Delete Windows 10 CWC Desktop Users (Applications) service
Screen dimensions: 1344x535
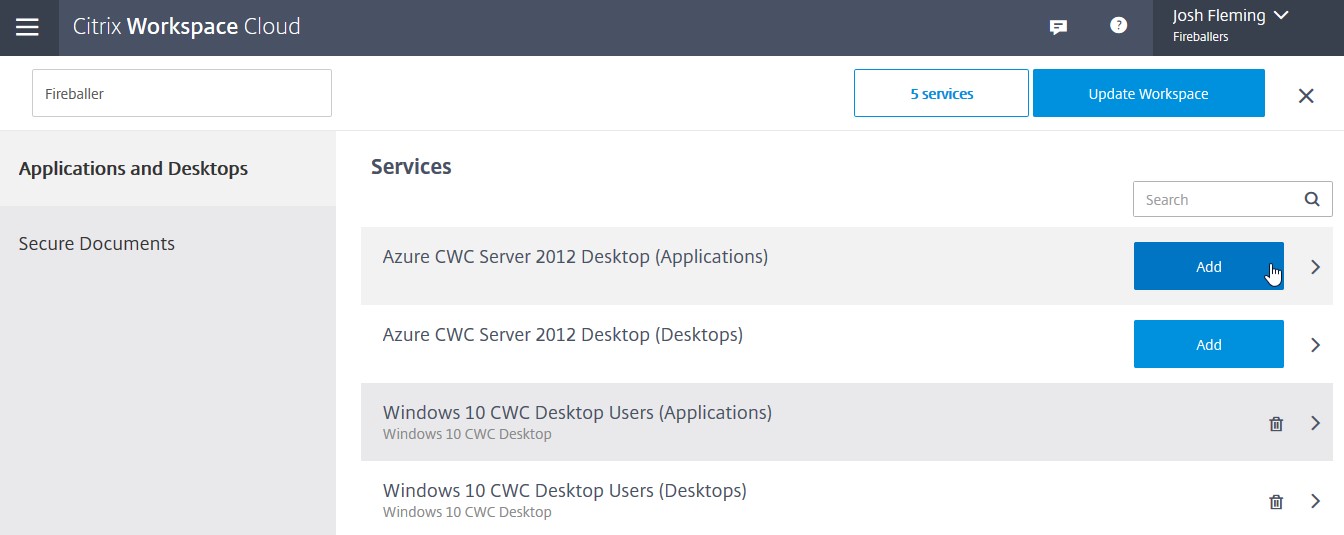pos(1276,423)
